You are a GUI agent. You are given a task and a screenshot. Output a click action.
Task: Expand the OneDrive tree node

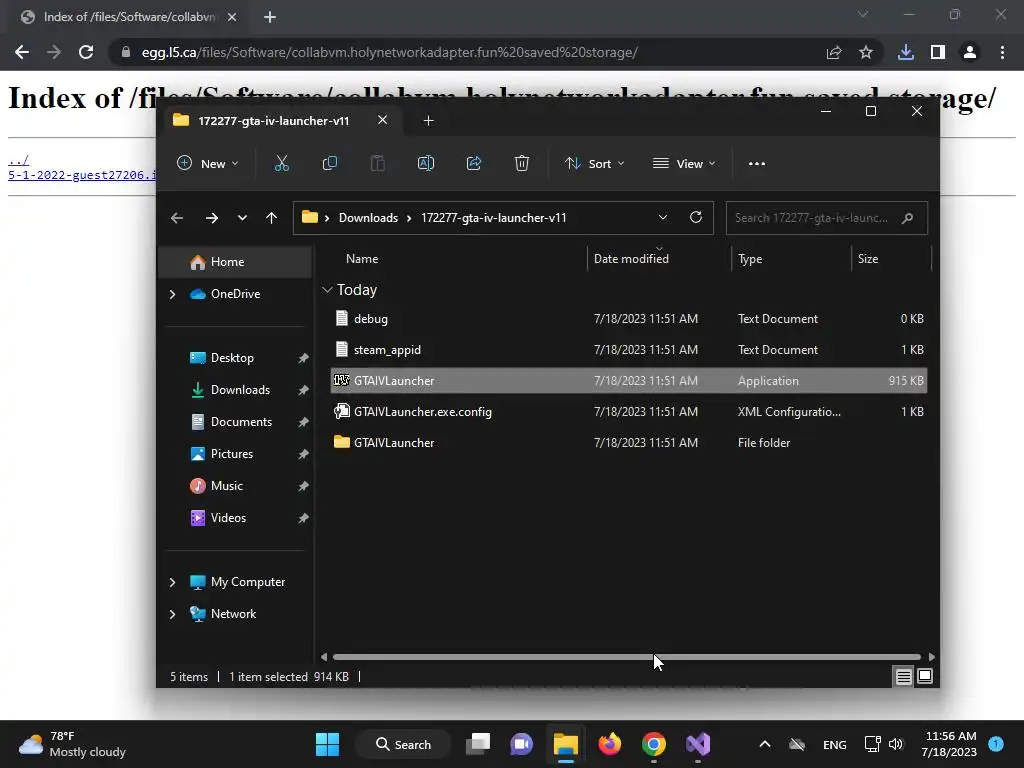(x=172, y=295)
